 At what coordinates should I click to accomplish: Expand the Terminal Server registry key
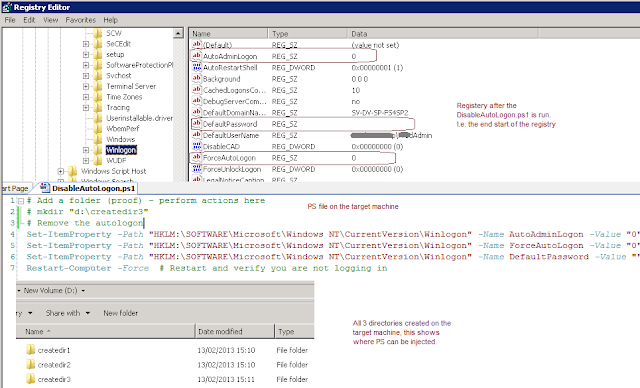pyautogui.click(x=86, y=86)
